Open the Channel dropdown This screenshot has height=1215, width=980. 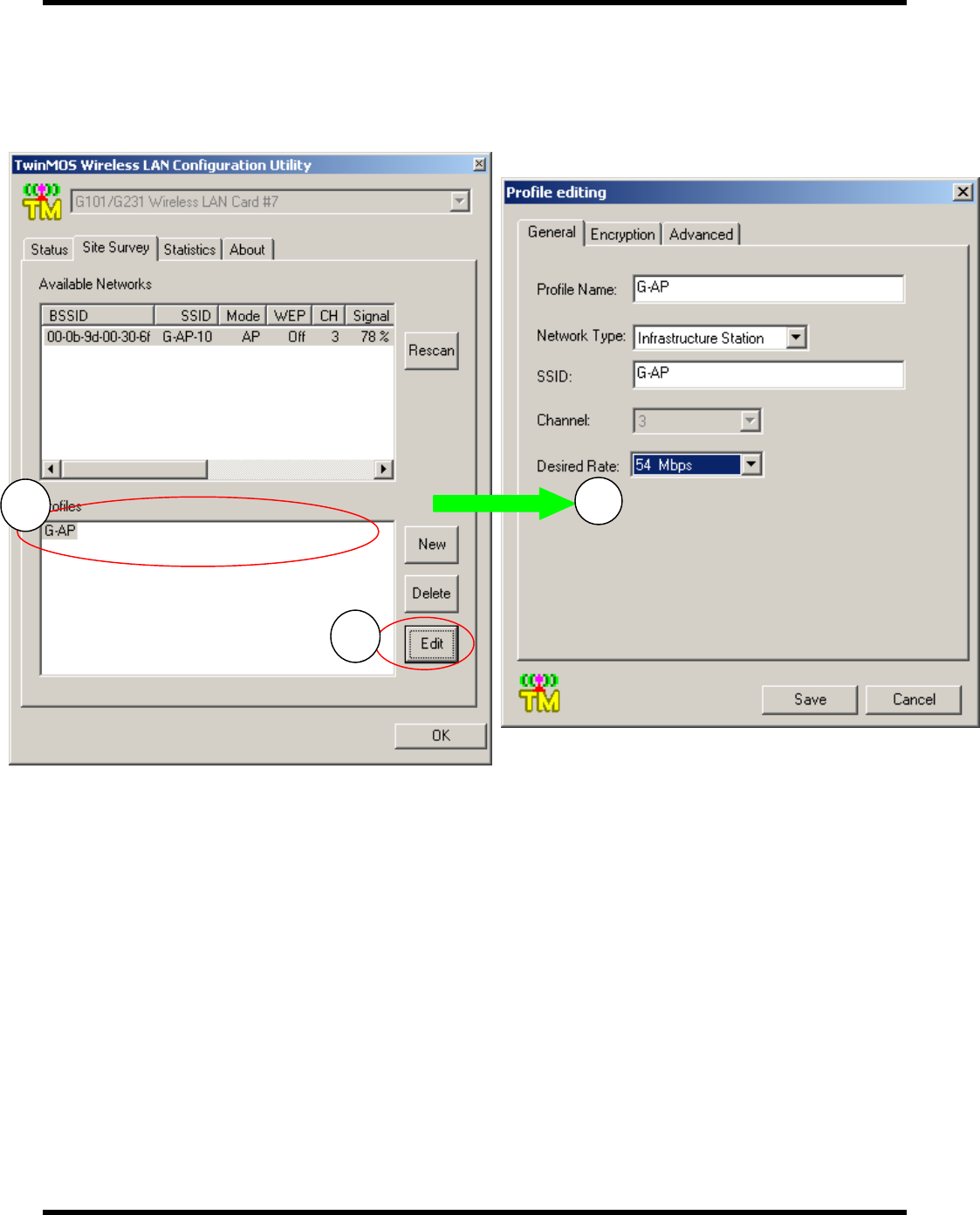(750, 421)
